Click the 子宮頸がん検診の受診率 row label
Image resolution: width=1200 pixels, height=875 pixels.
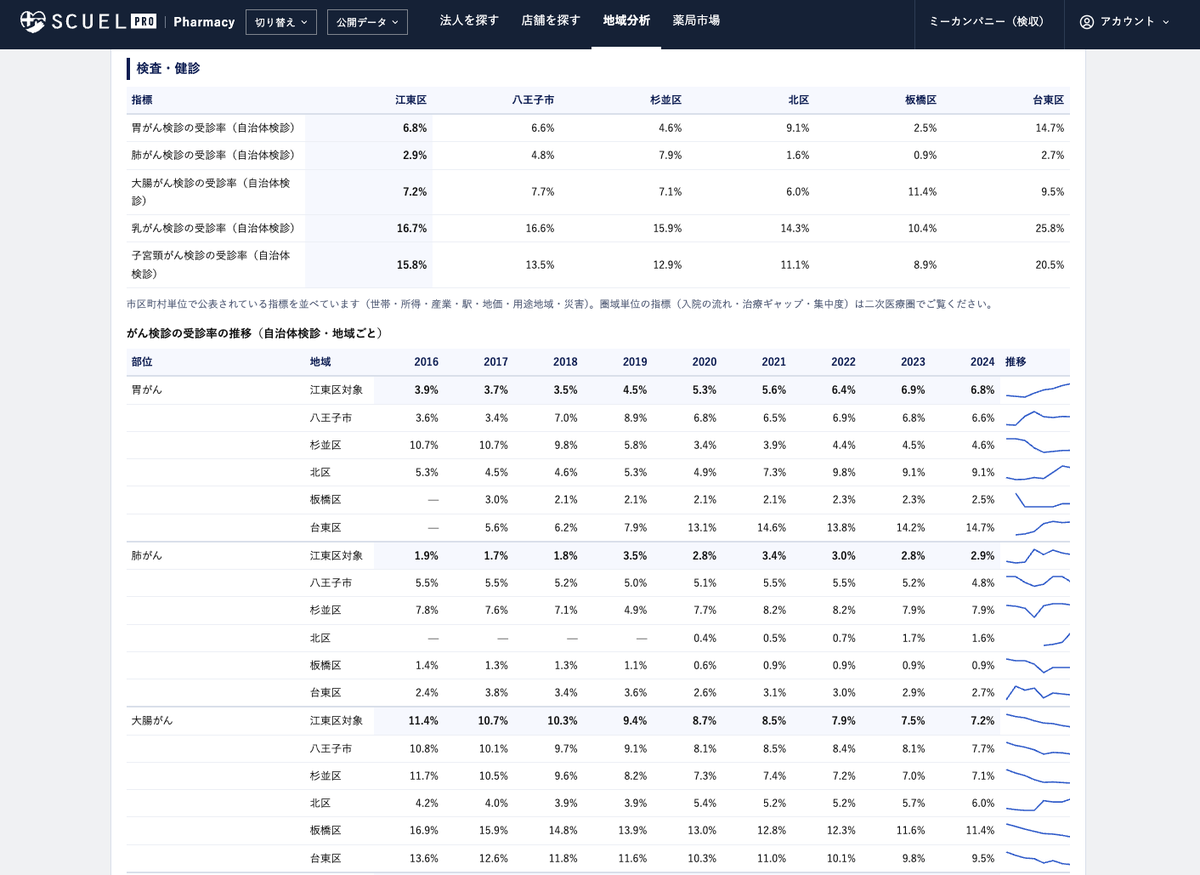[x=211, y=264]
